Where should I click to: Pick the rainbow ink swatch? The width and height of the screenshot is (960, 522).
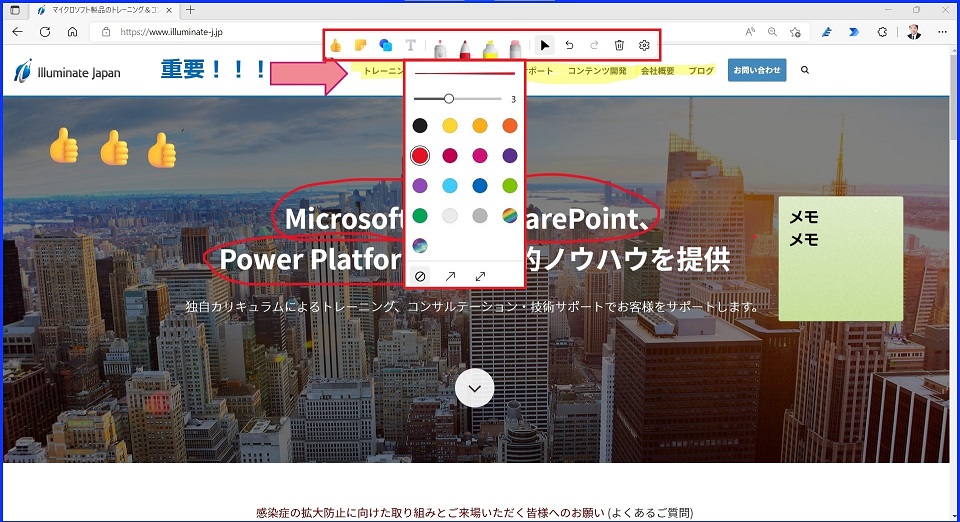click(x=510, y=215)
